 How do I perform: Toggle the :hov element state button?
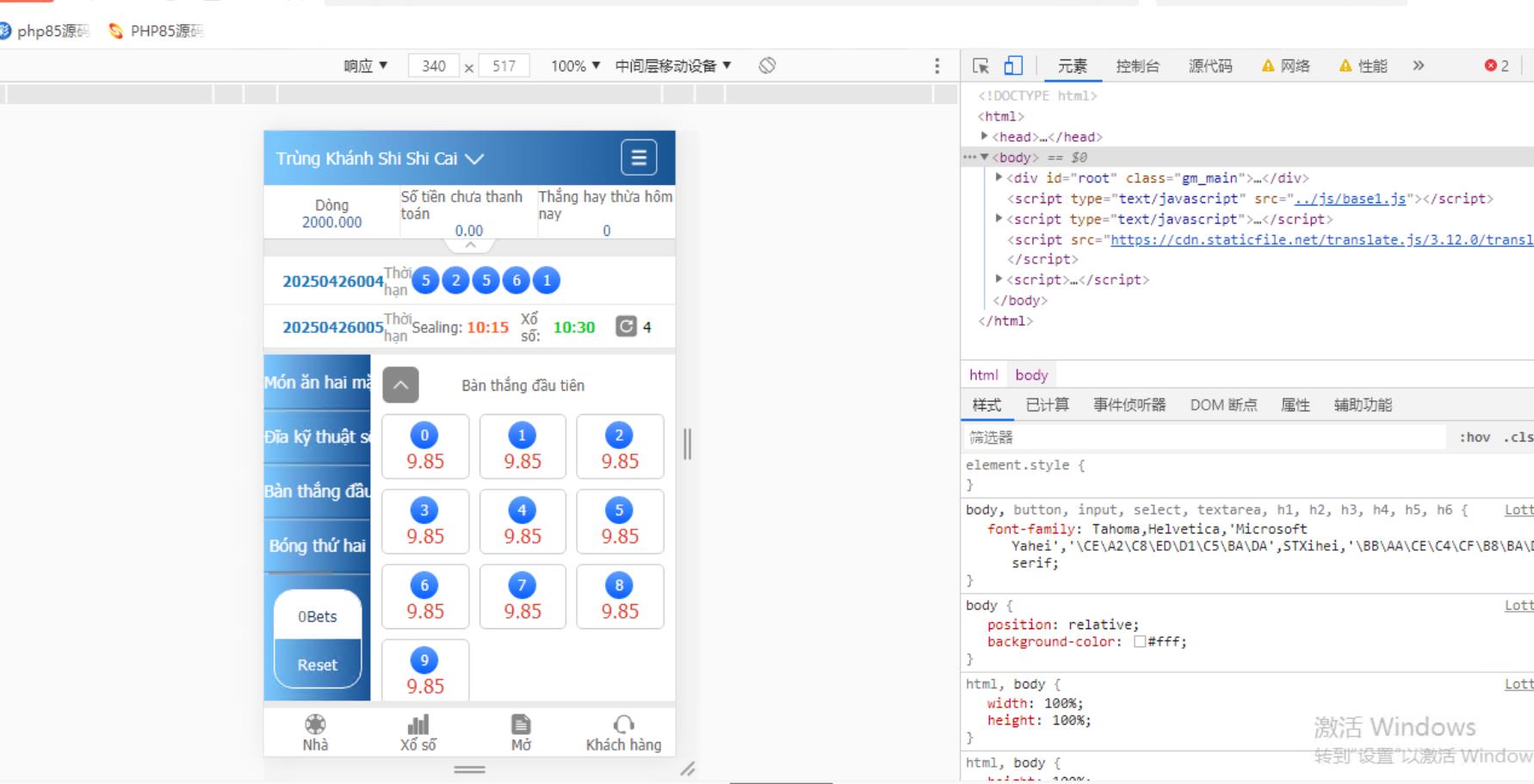pos(1474,437)
